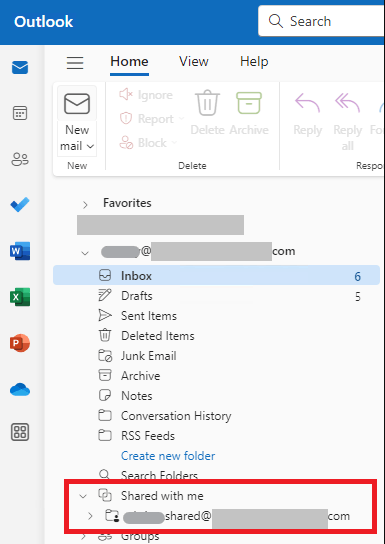Open OneDrive cloud icon
The image size is (385, 544).
pos(20,389)
